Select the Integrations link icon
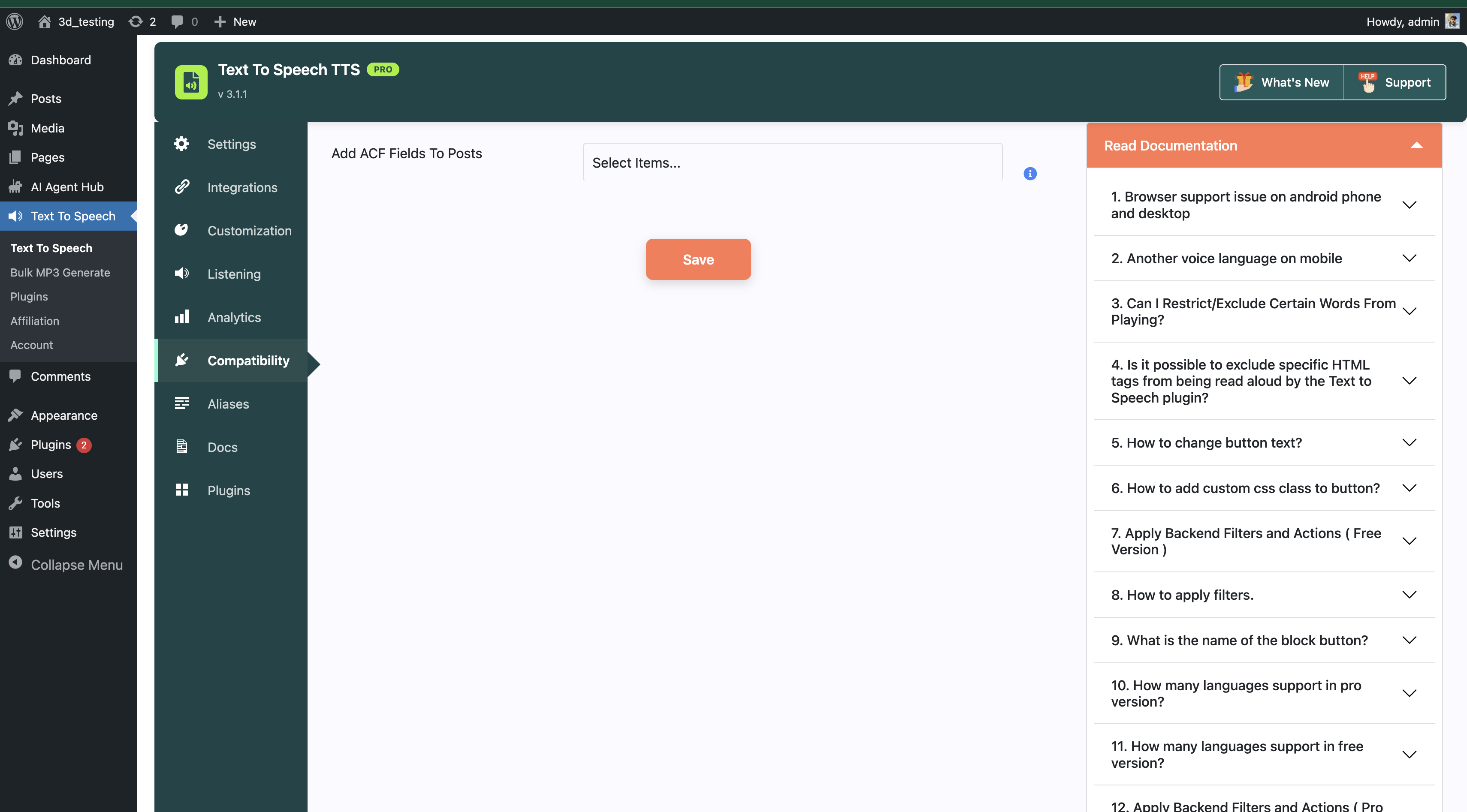 [x=181, y=186]
